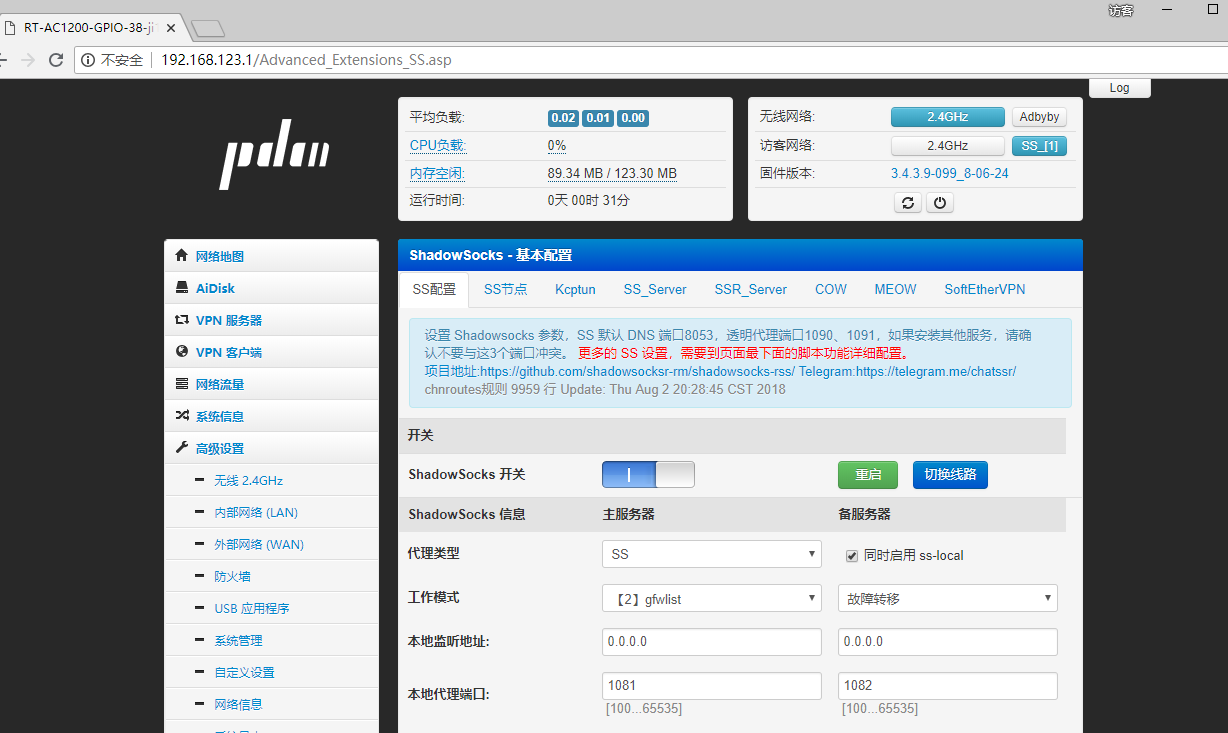
Task: Click the Adbyby button
Action: click(1040, 117)
